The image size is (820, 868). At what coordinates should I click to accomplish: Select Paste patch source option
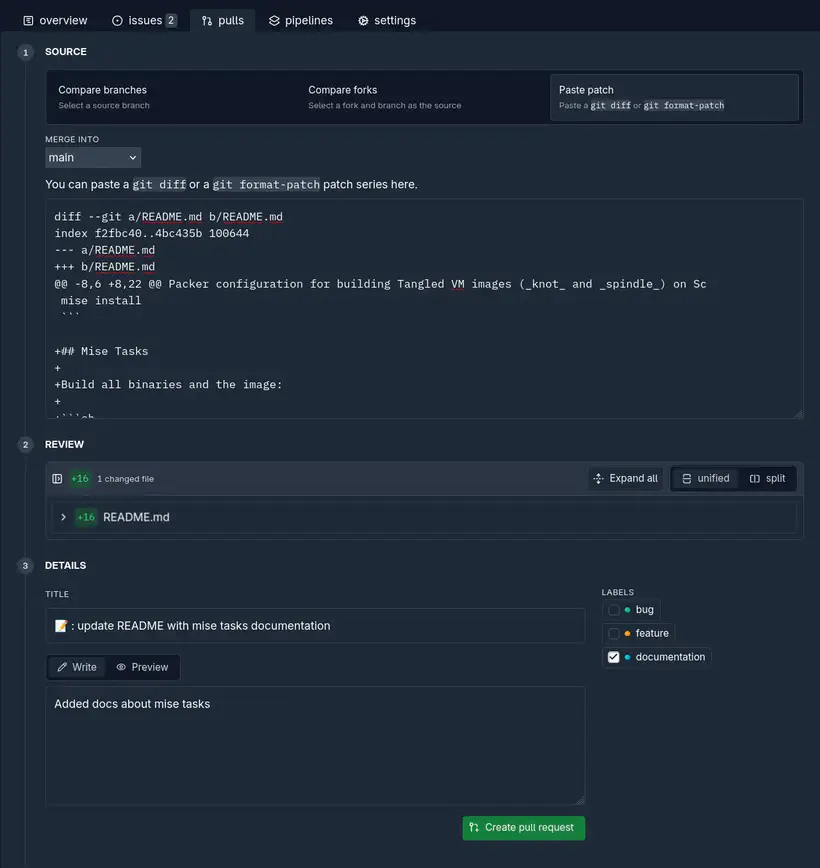tap(674, 97)
